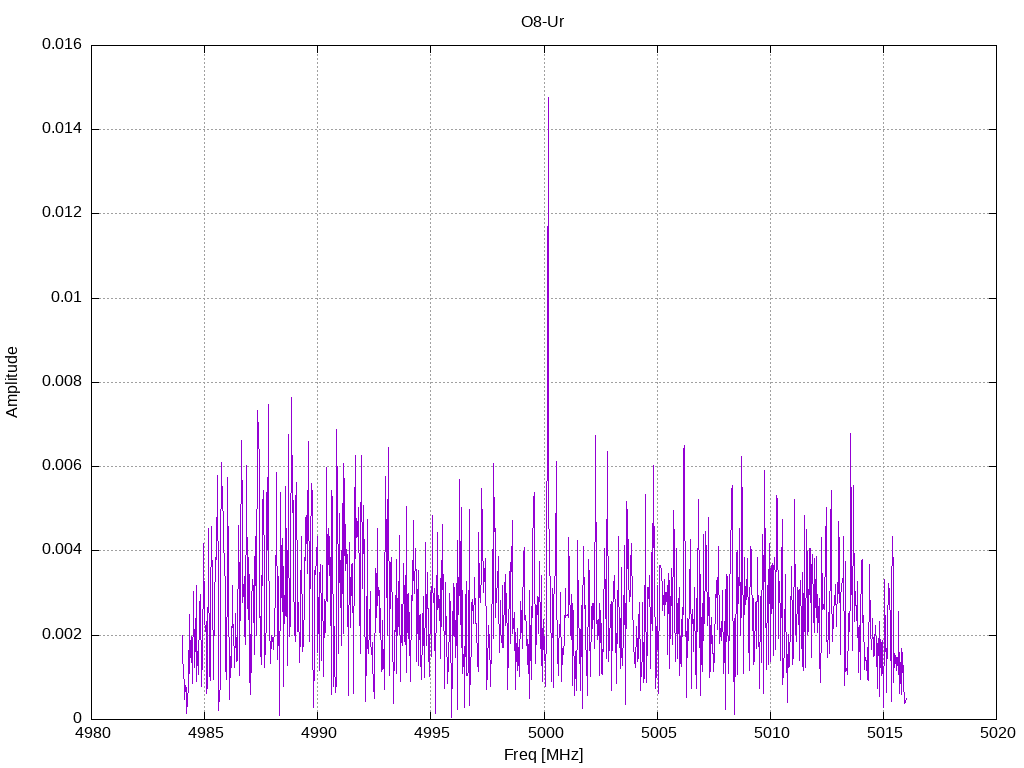Click the Amplitude y-axis label
The width and height of the screenshot is (1024, 768).
coord(12,382)
